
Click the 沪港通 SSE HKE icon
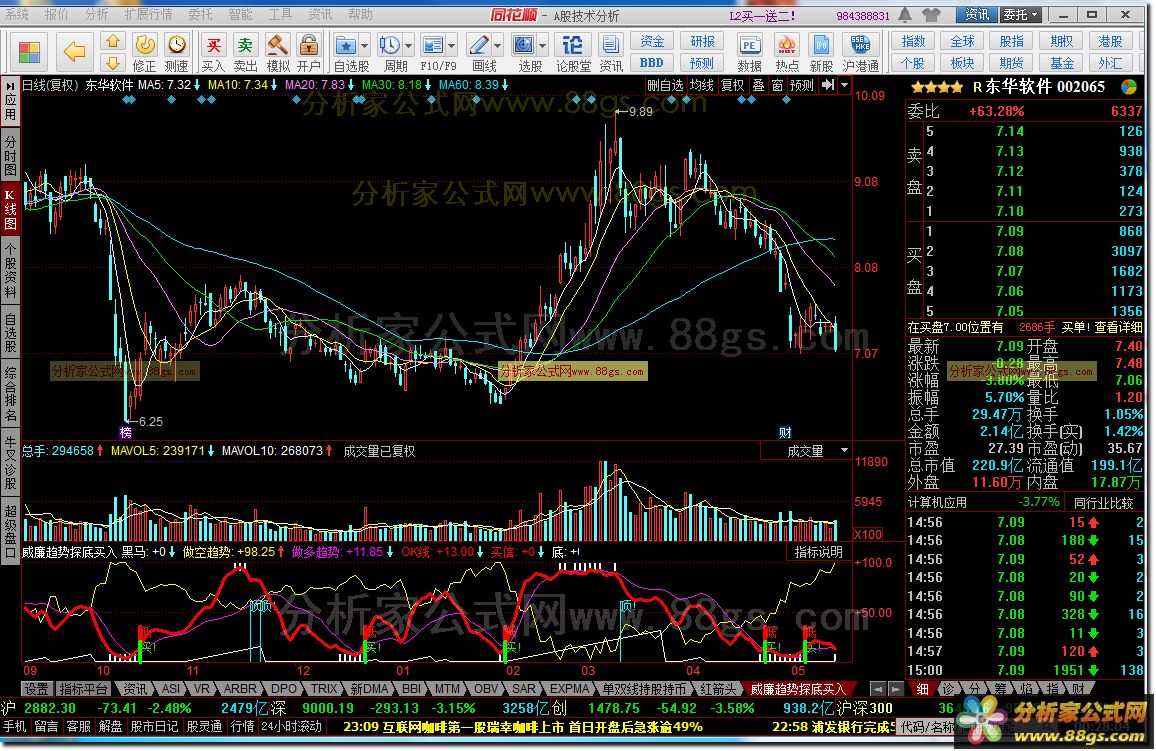click(x=860, y=53)
